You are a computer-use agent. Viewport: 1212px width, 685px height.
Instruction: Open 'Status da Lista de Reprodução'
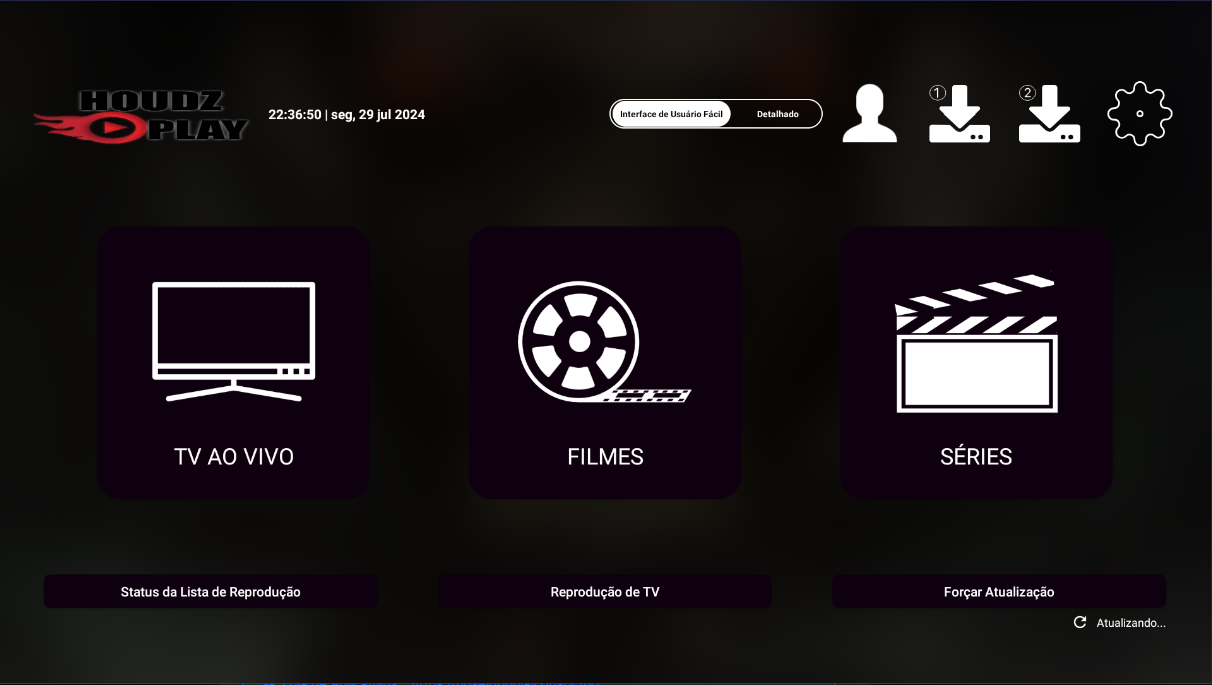tap(210, 592)
